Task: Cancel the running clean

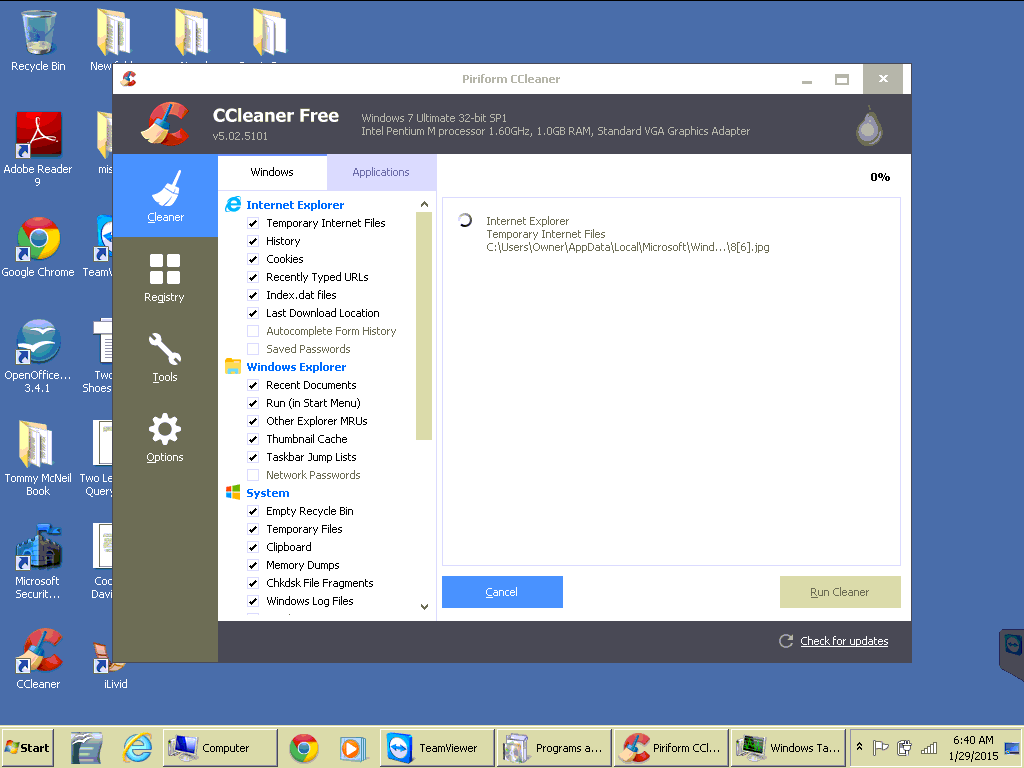Action: [x=502, y=592]
